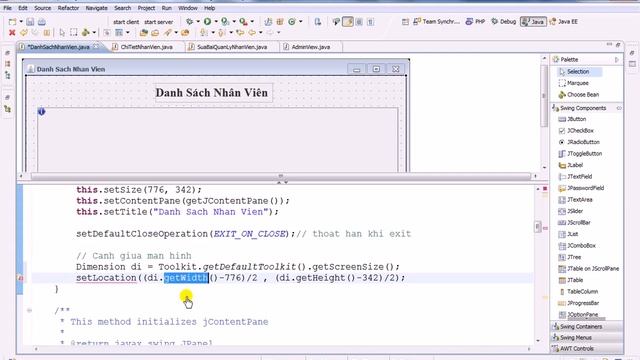Select the JButton palette item
The height and width of the screenshot is (360, 640).
tap(572, 119)
